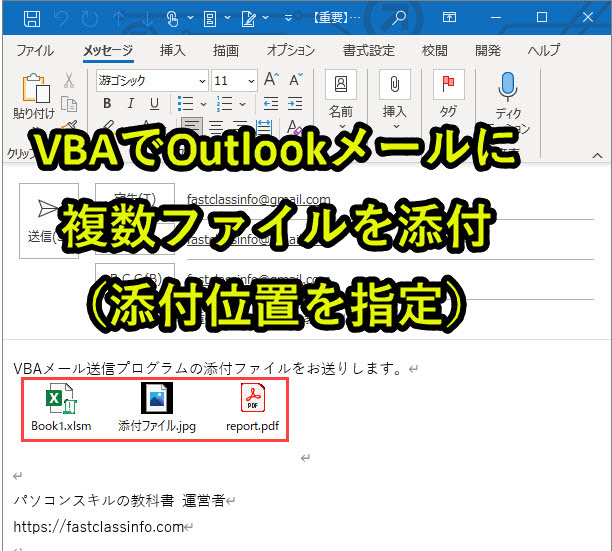Save the message with the floppy disk icon
The width and height of the screenshot is (612, 551).
[x=32, y=18]
